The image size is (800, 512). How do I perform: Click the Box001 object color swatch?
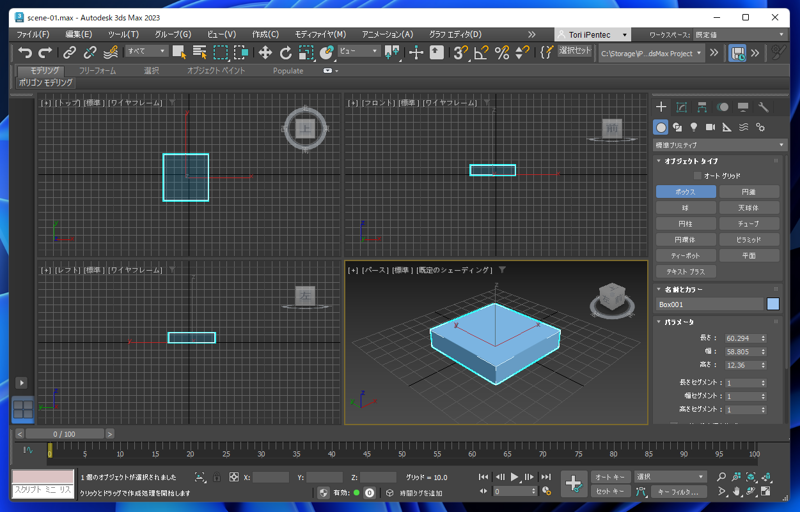(773, 304)
